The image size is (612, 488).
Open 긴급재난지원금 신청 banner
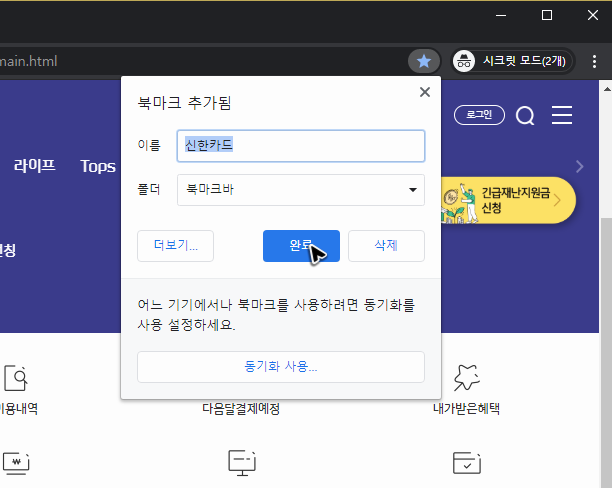click(508, 200)
